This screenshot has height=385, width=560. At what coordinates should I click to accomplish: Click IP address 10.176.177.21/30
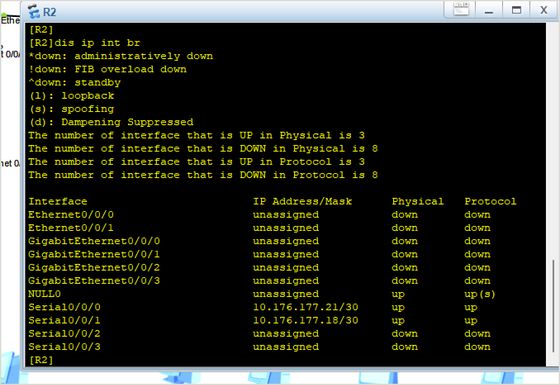coord(306,307)
